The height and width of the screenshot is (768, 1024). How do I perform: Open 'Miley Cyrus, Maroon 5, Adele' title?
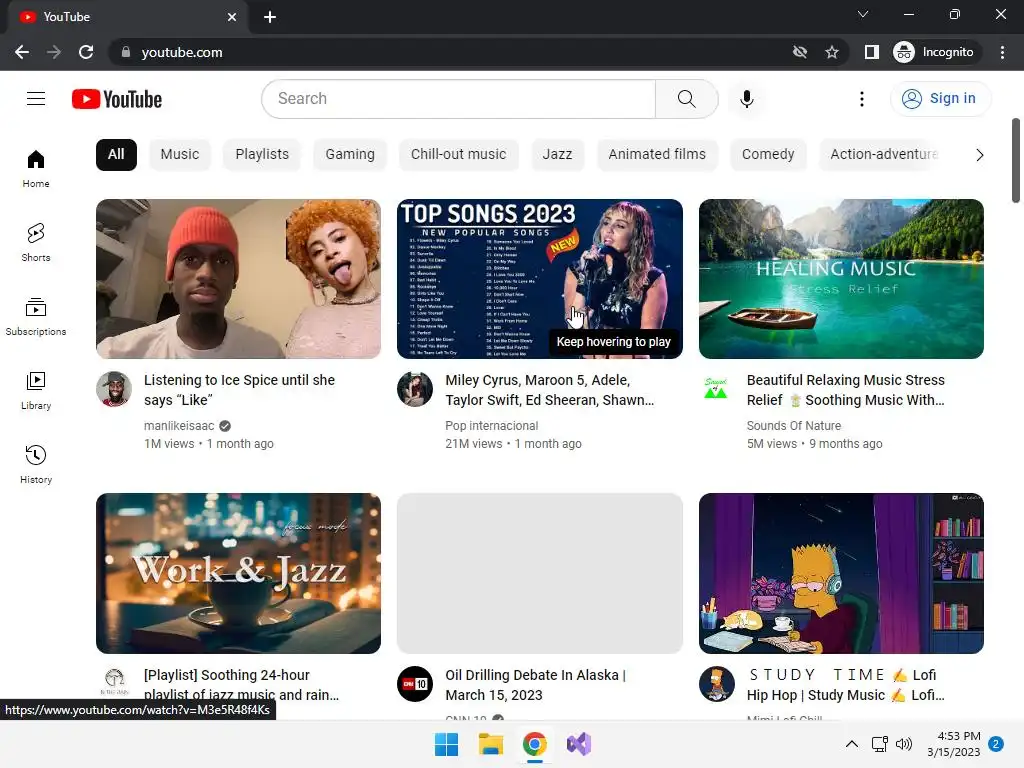[550, 390]
